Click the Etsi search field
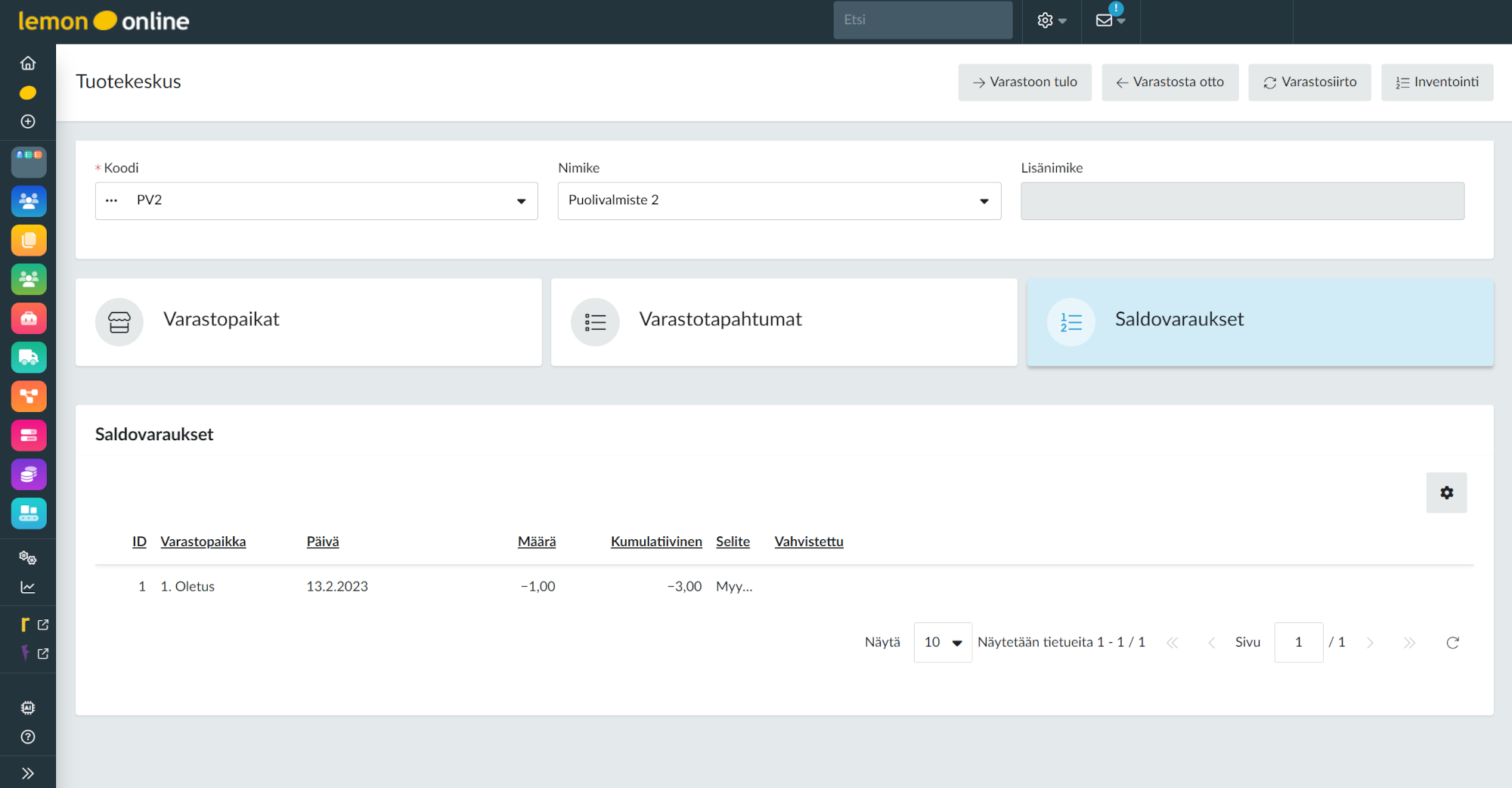This screenshot has width=1512, height=788. pos(922,20)
